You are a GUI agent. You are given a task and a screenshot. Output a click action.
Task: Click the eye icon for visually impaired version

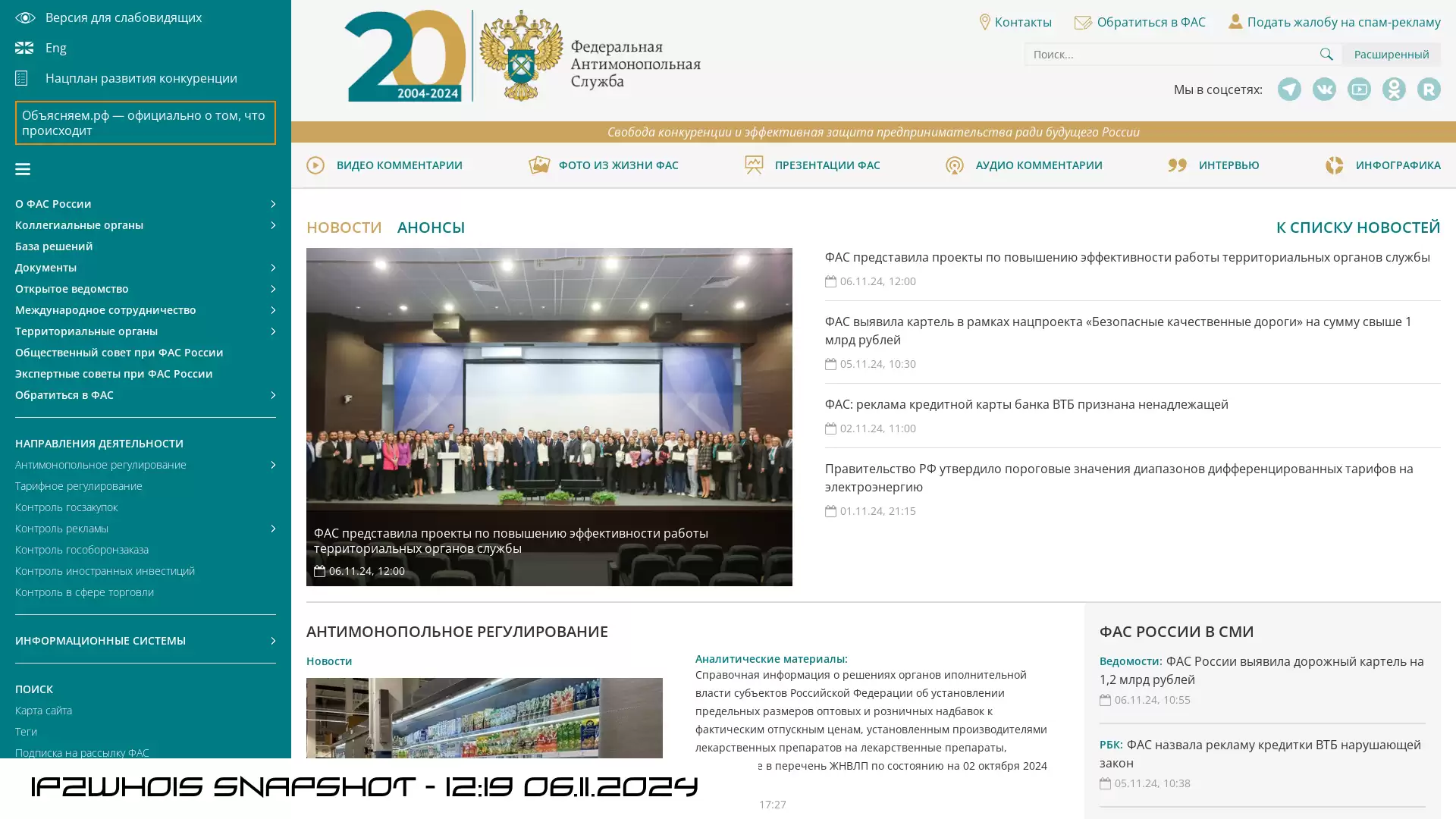coord(24,17)
